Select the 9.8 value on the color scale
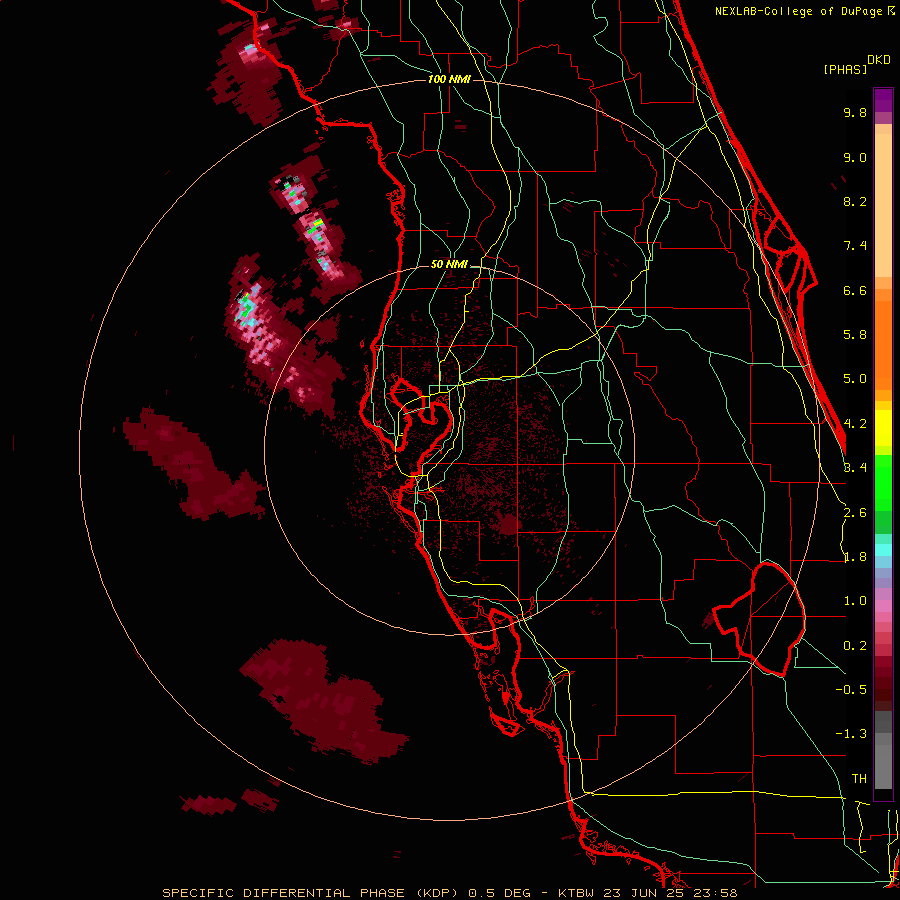Image resolution: width=900 pixels, height=900 pixels. pyautogui.click(x=855, y=113)
